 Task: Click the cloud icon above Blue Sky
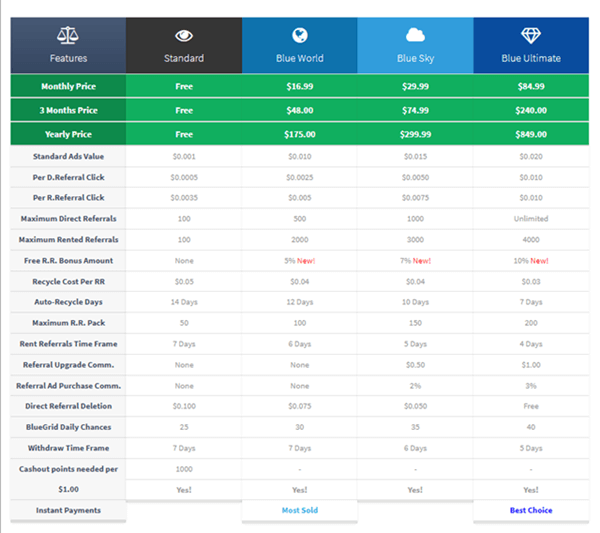click(x=415, y=35)
